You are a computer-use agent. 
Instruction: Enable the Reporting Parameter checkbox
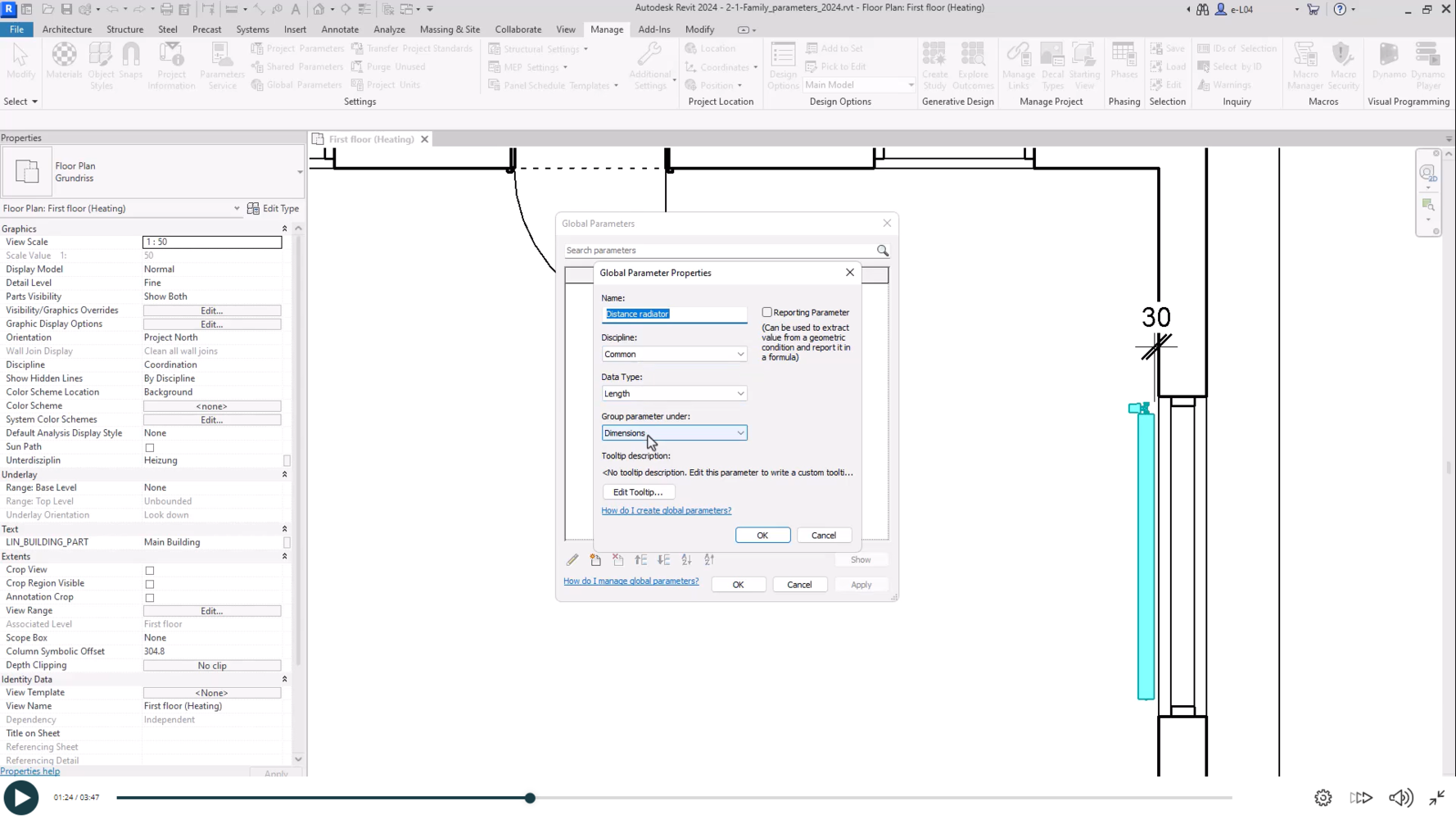tap(767, 312)
